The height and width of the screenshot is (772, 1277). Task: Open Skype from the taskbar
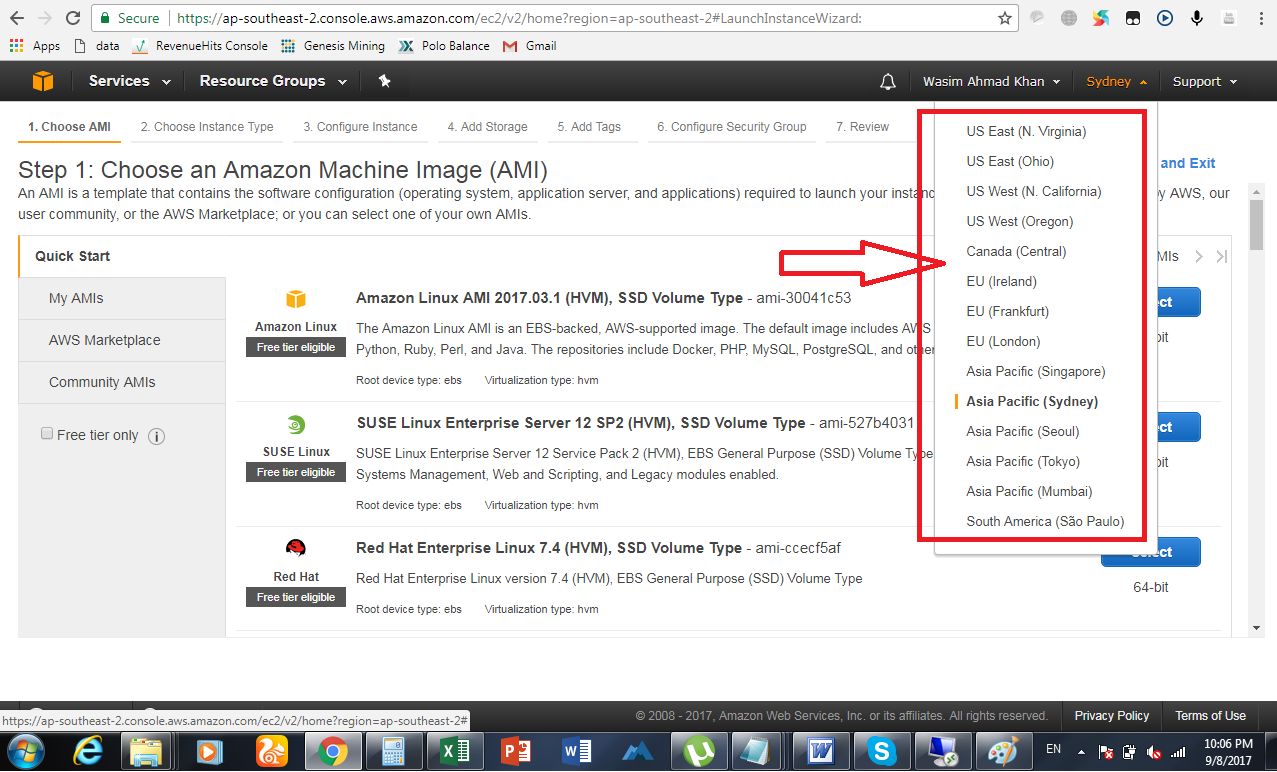coord(881,750)
